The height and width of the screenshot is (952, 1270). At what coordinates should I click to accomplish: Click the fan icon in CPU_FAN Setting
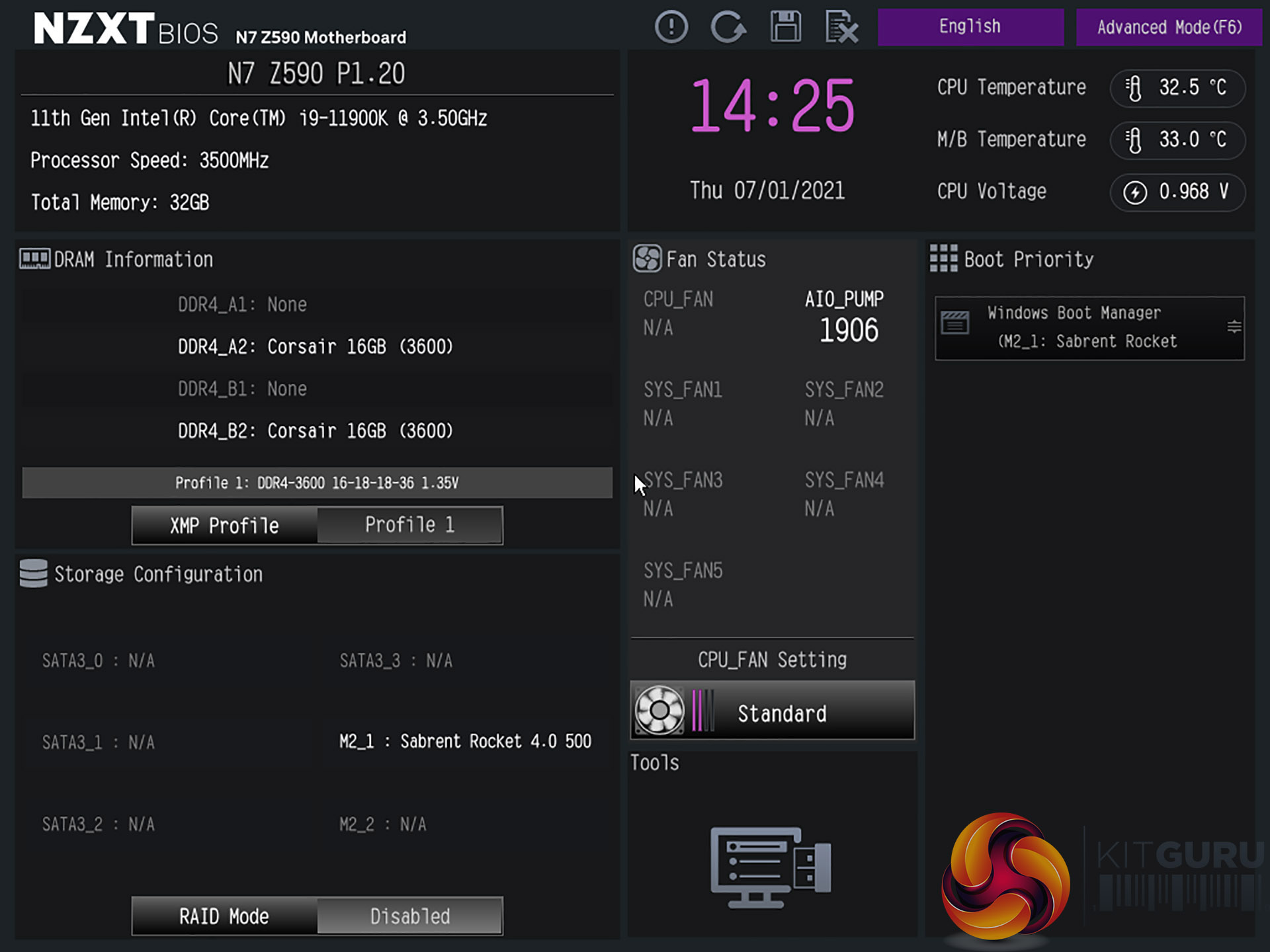pyautogui.click(x=659, y=711)
